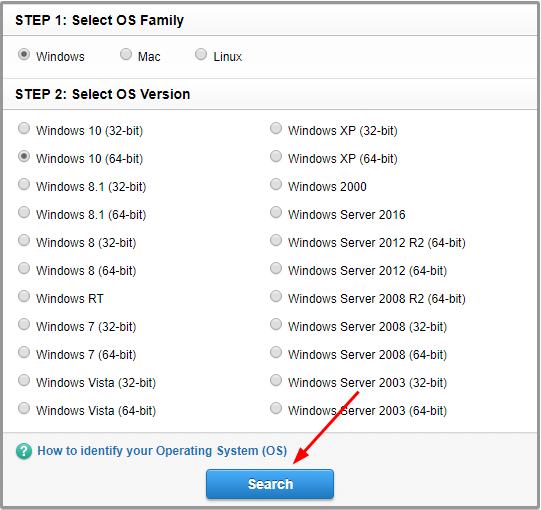Choose the Windows OS family option
The height and width of the screenshot is (510, 541).
click(24, 54)
